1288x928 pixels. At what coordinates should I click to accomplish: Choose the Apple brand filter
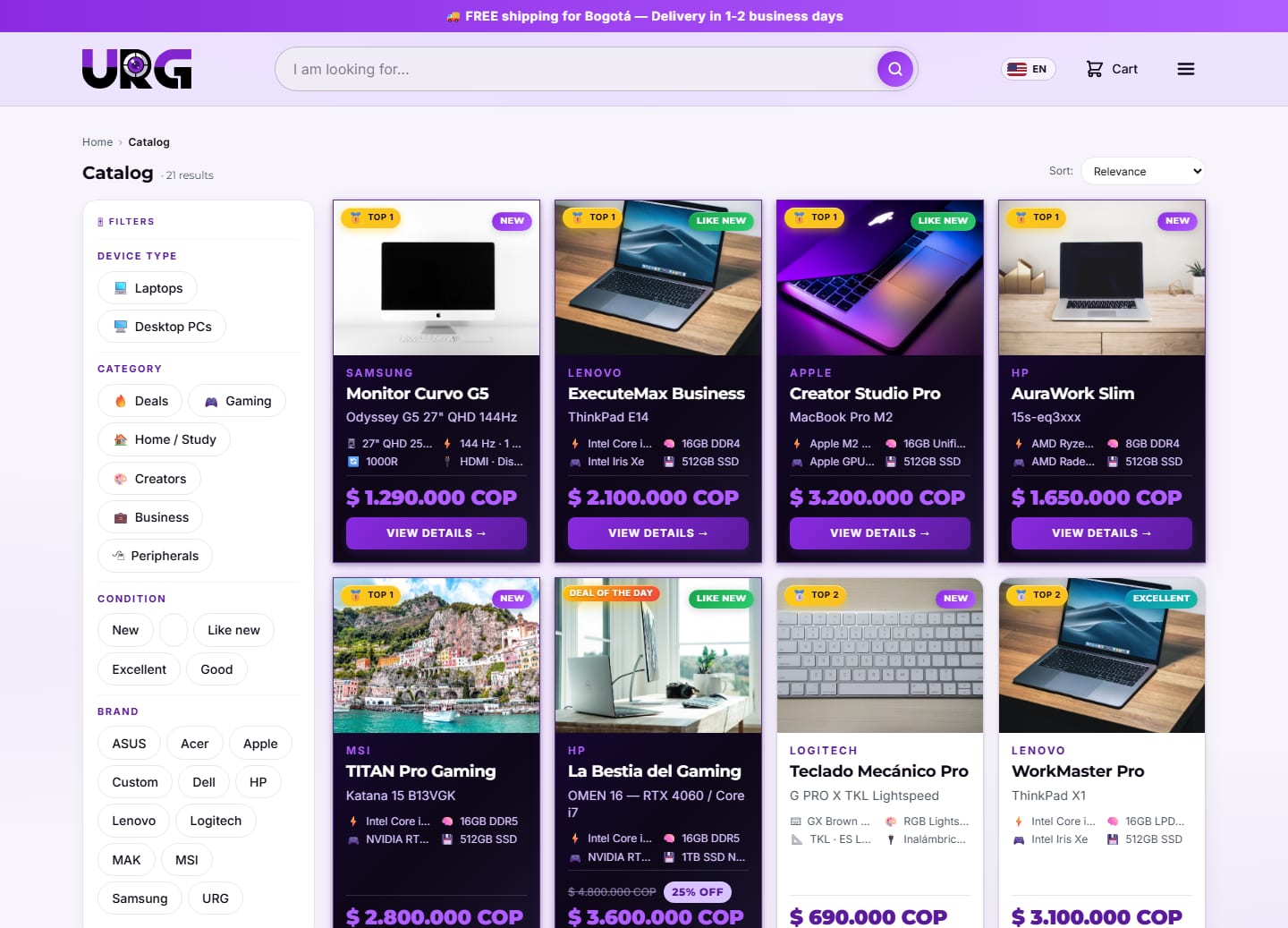click(x=260, y=744)
